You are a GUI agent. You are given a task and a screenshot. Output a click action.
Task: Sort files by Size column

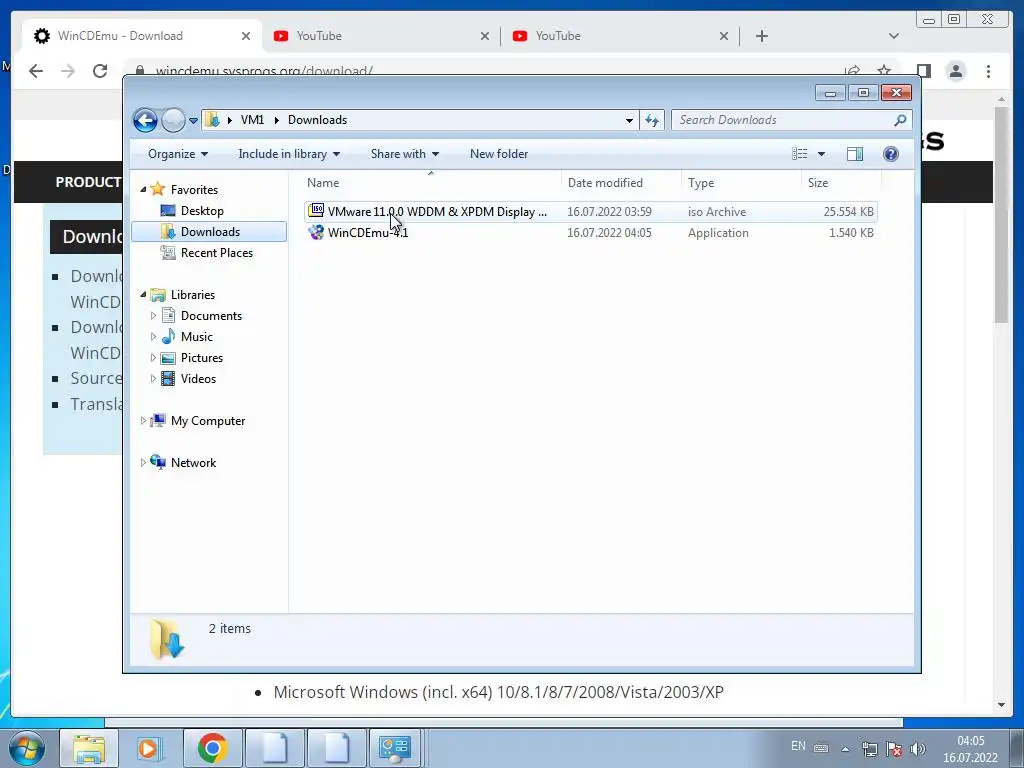(841, 183)
